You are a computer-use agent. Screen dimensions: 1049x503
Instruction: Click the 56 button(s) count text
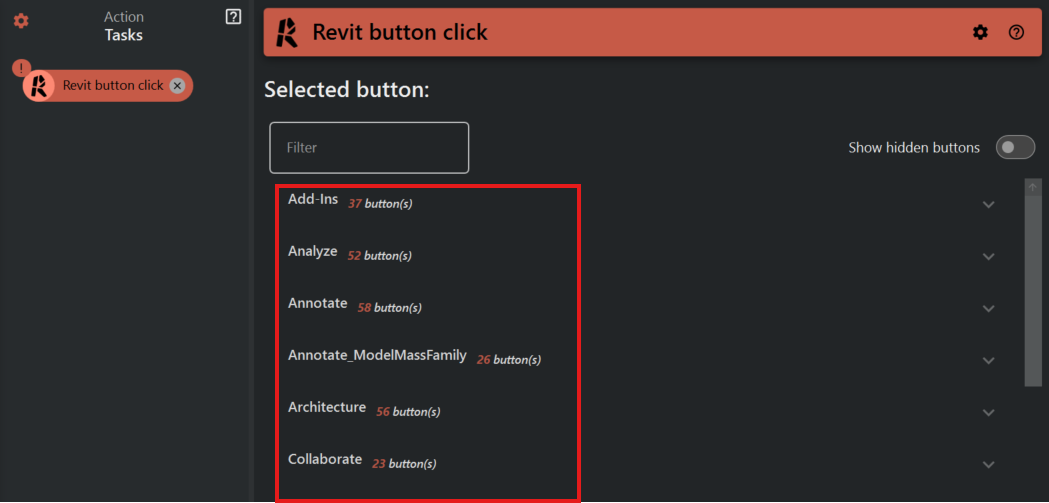pyautogui.click(x=408, y=412)
